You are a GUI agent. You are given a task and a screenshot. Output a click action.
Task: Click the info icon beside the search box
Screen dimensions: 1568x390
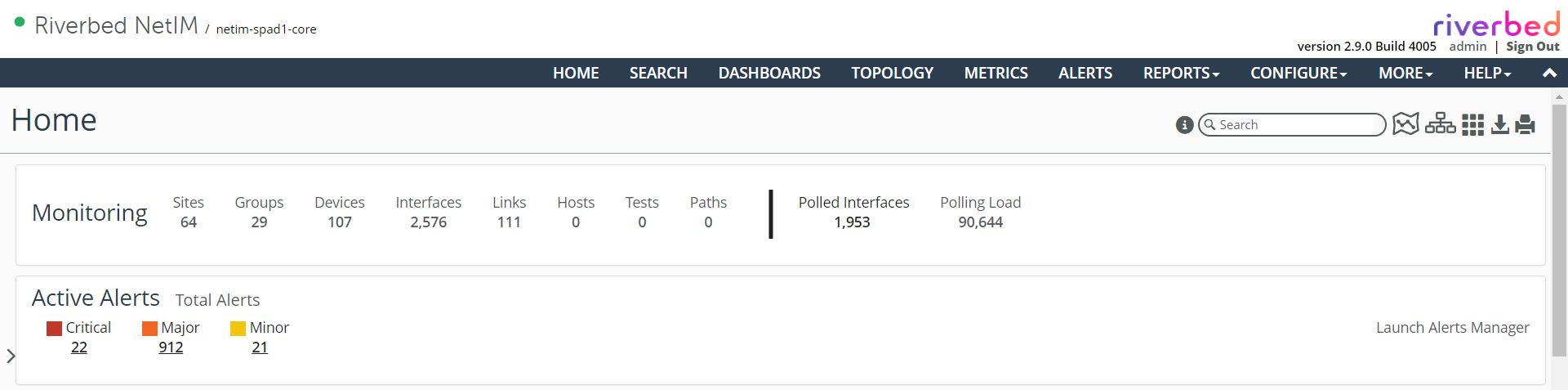[1184, 125]
